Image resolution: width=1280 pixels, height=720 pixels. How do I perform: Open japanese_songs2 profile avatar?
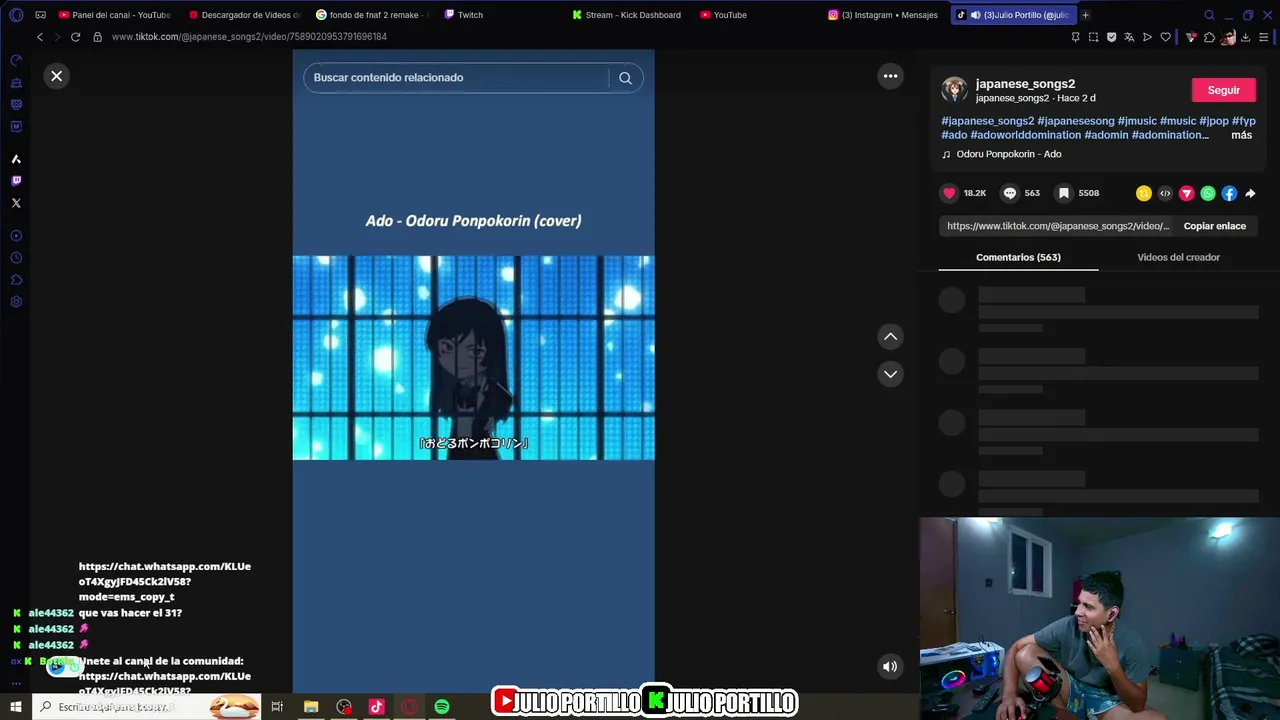click(954, 90)
